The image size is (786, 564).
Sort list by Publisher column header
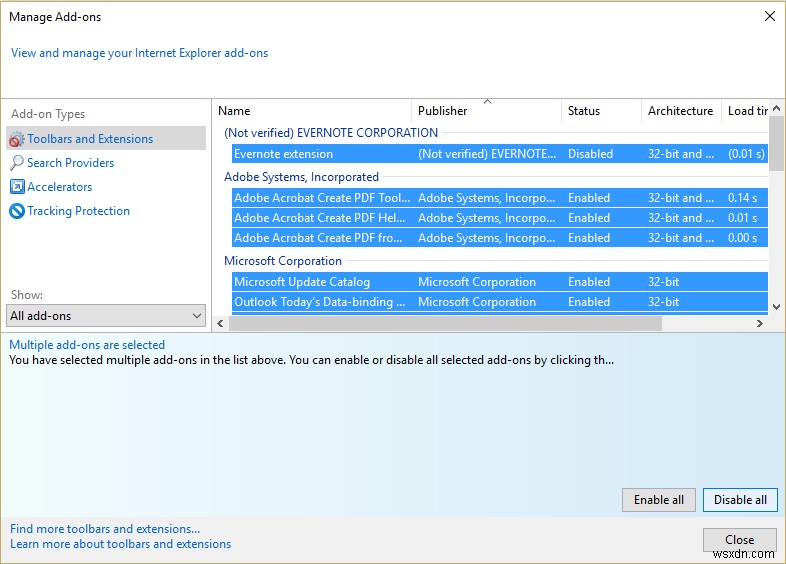[442, 111]
